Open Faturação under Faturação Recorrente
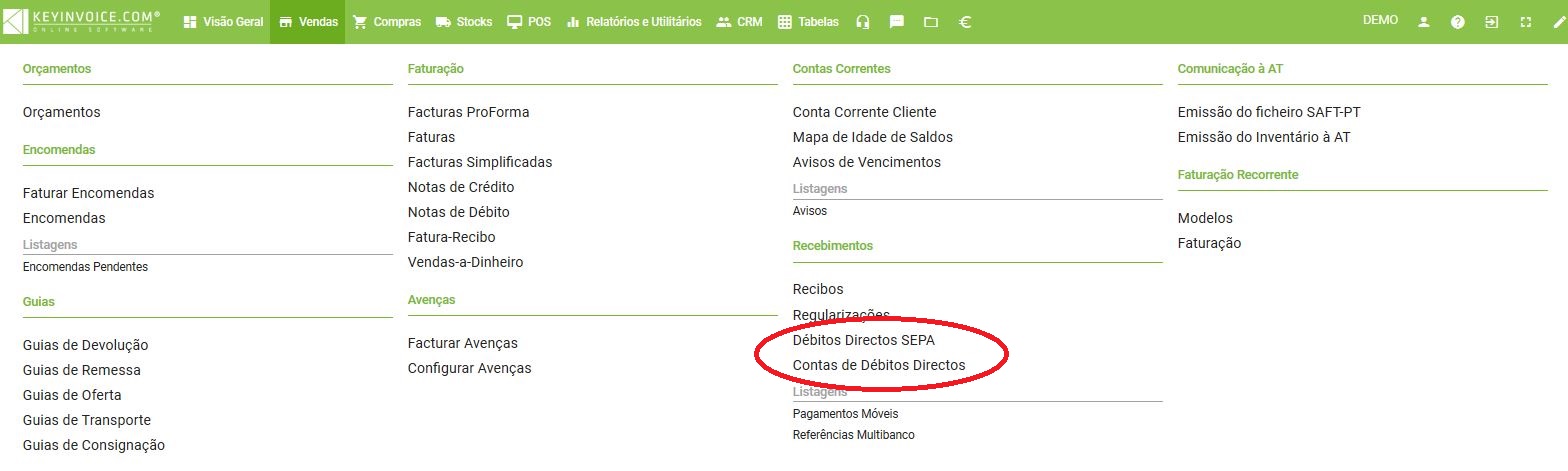 tap(1209, 243)
